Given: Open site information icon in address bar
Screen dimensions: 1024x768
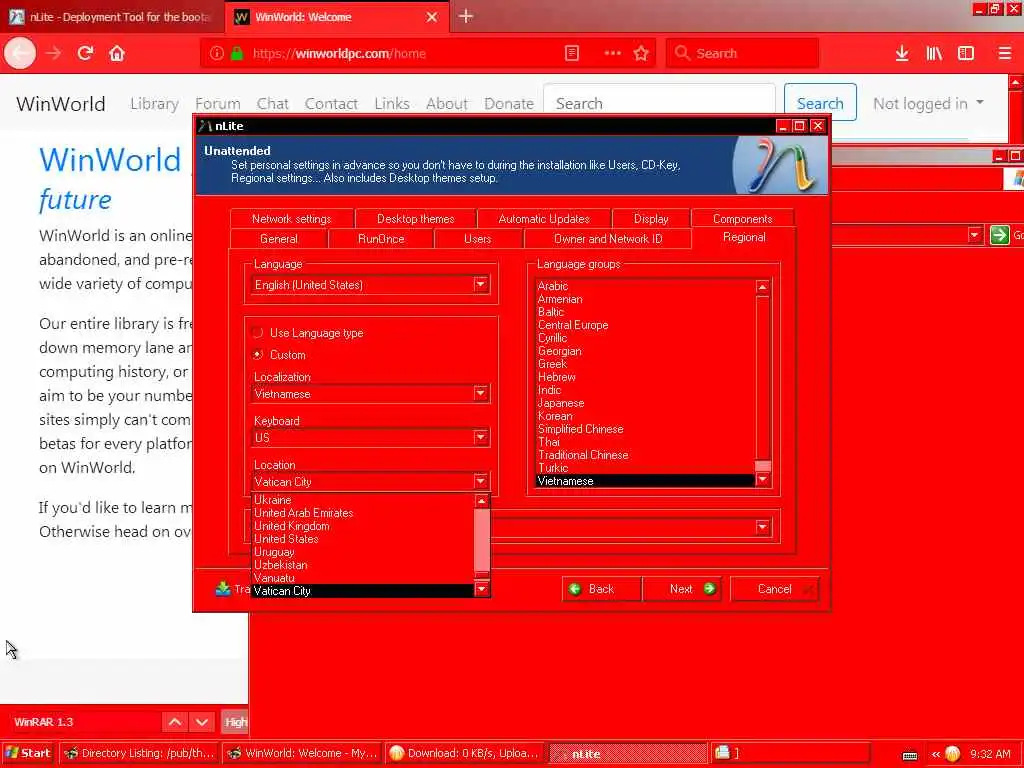Looking at the screenshot, I should pos(217,53).
